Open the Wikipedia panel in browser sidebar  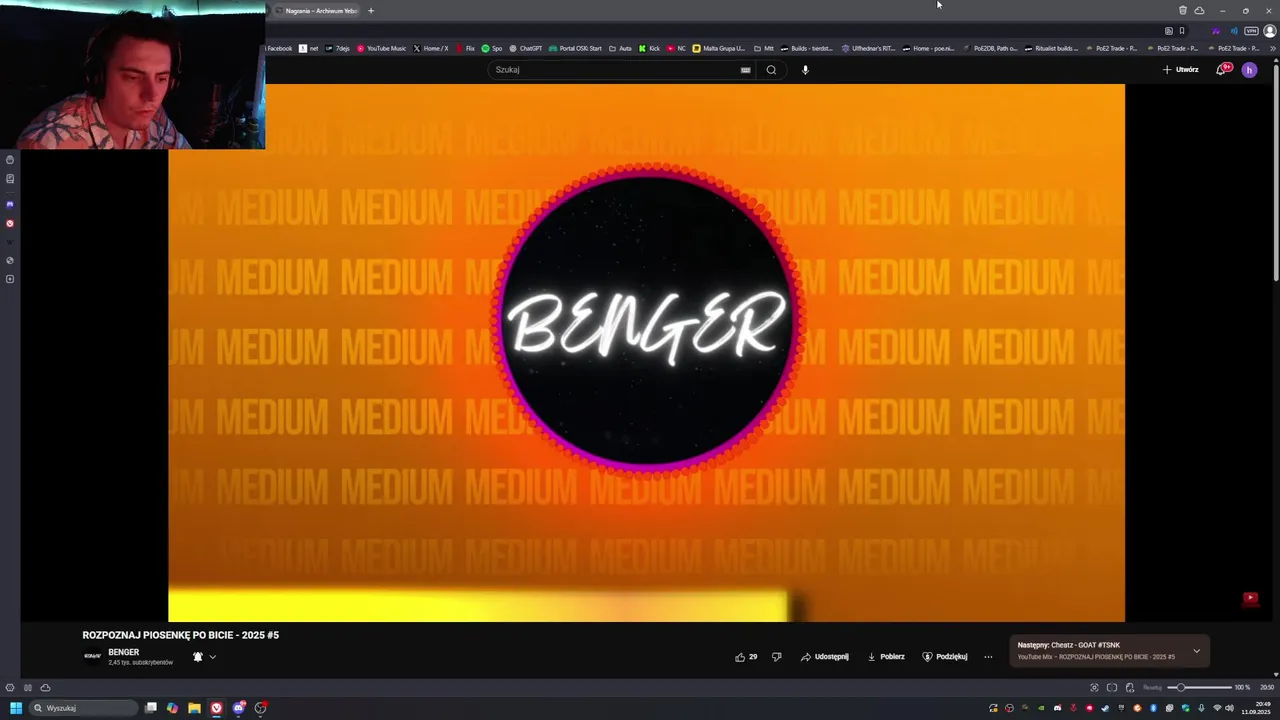10,242
